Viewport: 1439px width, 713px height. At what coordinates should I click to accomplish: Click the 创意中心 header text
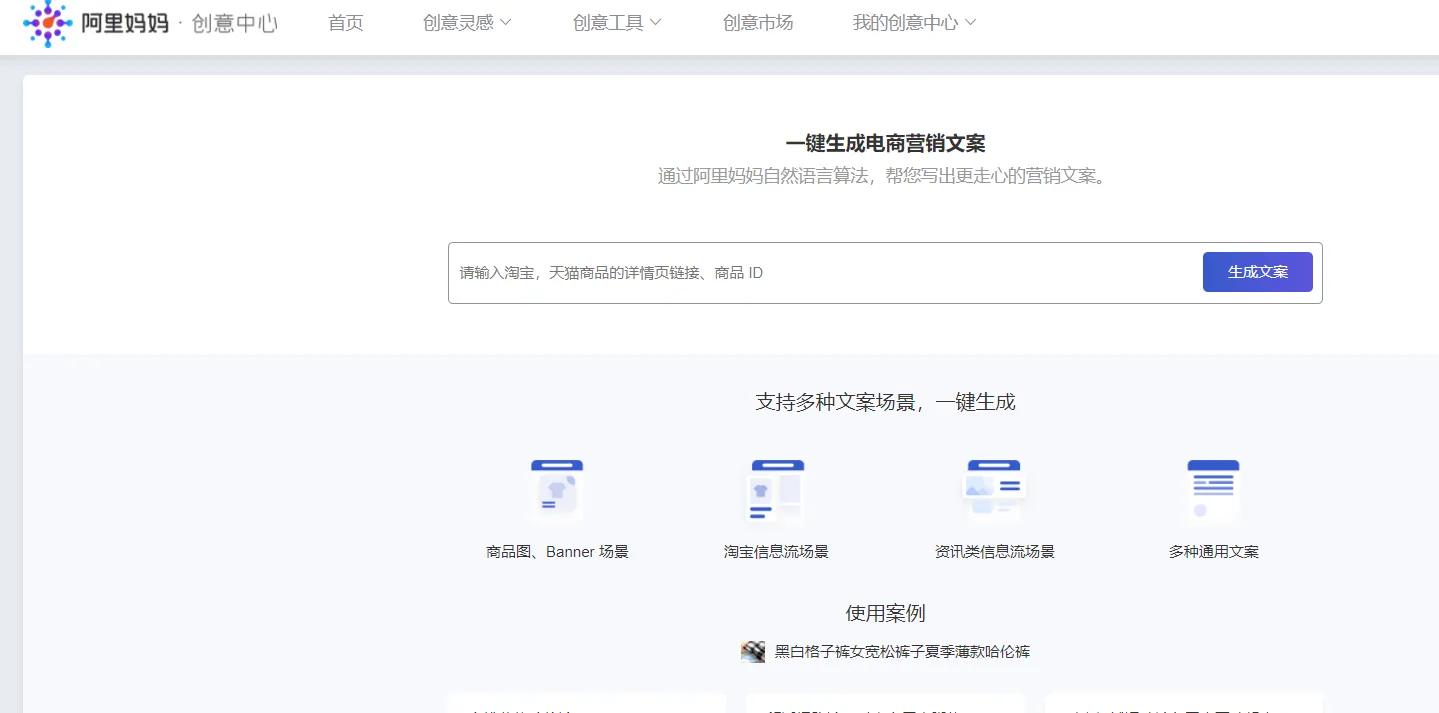233,23
